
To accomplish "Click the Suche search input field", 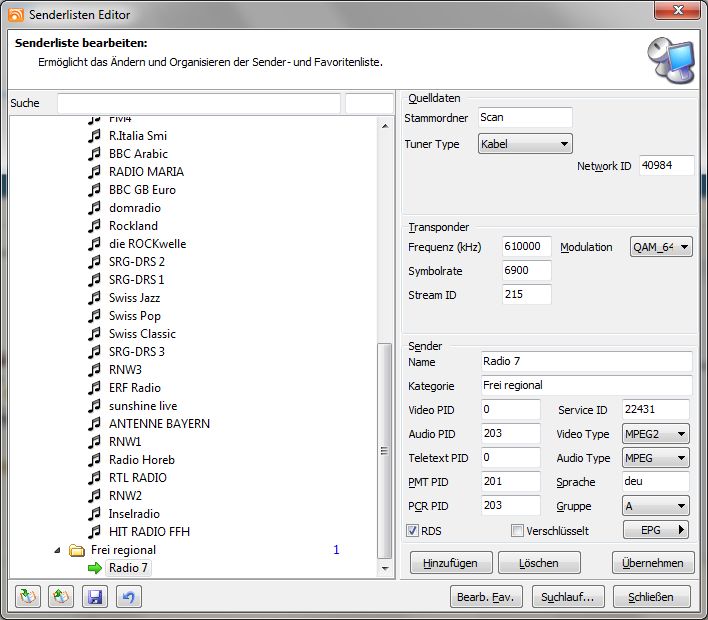I will coord(198,104).
